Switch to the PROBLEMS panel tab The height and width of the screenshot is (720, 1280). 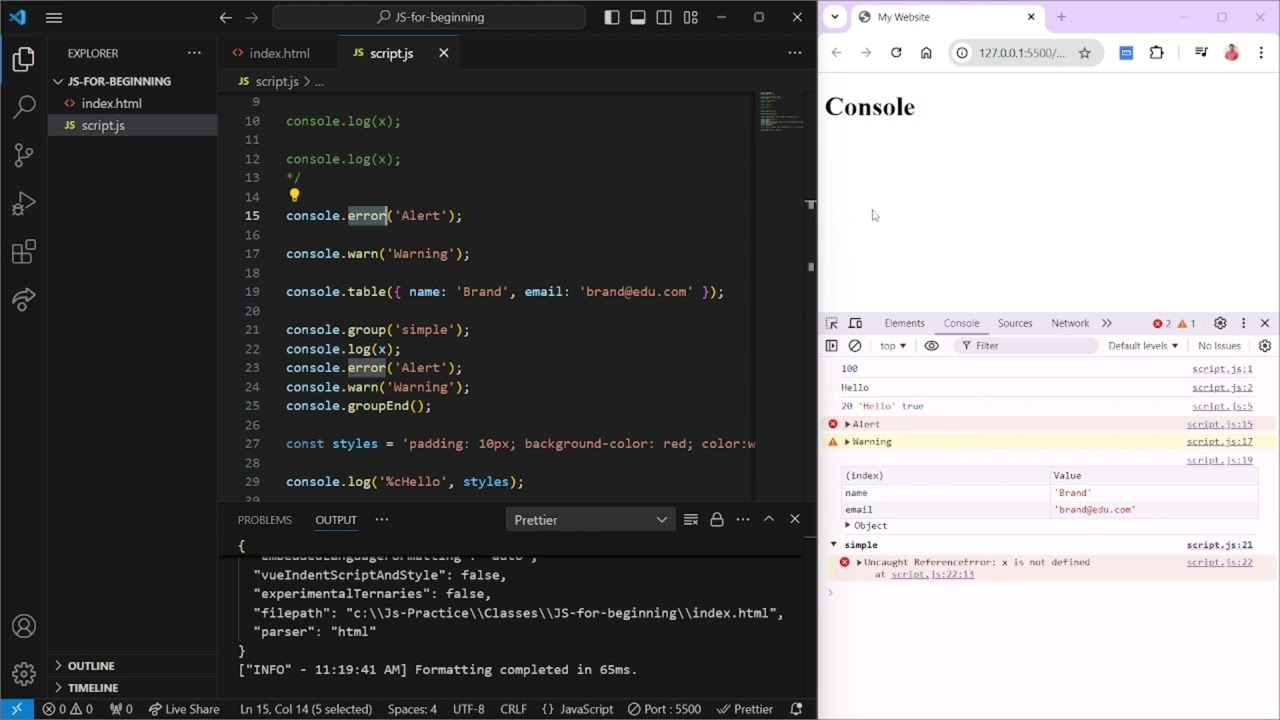coord(265,520)
